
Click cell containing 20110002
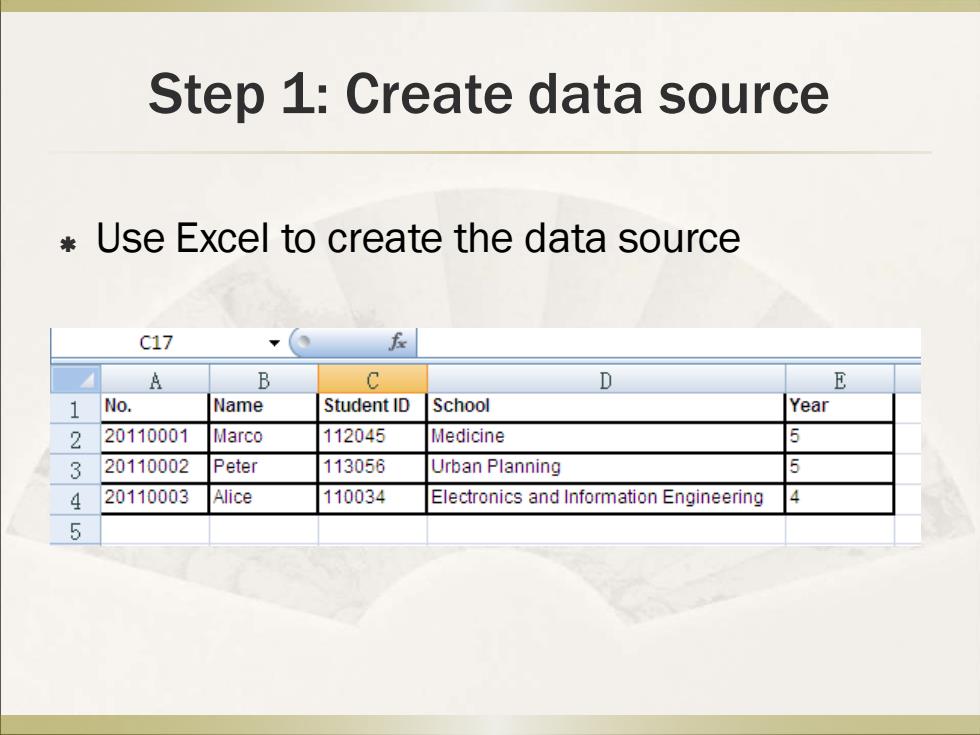(154, 468)
